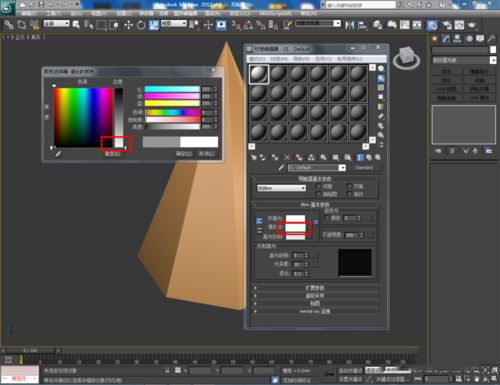
Task: Click the Align tool icon
Action: click(x=362, y=25)
